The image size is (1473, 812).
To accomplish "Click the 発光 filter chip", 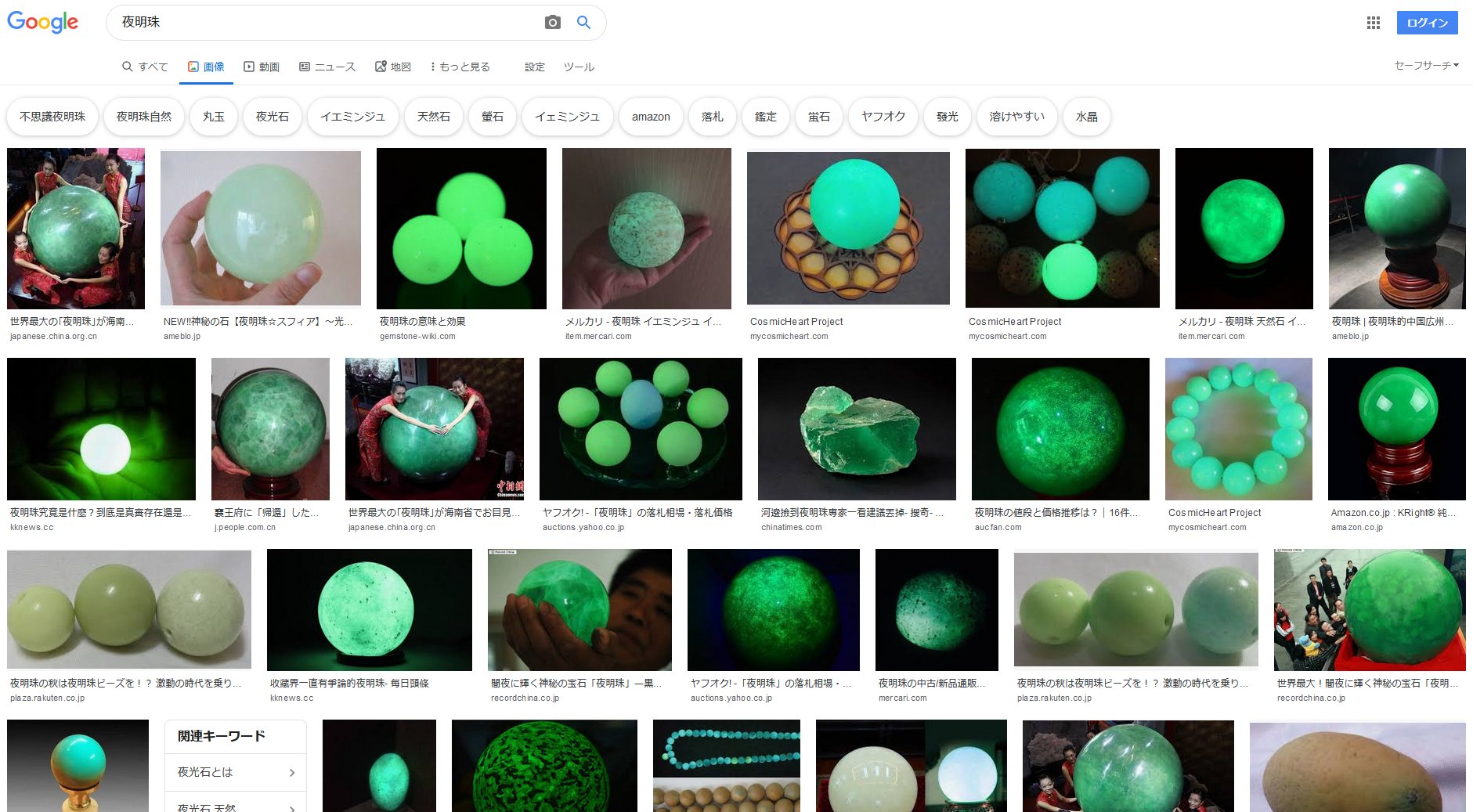I will [x=948, y=117].
